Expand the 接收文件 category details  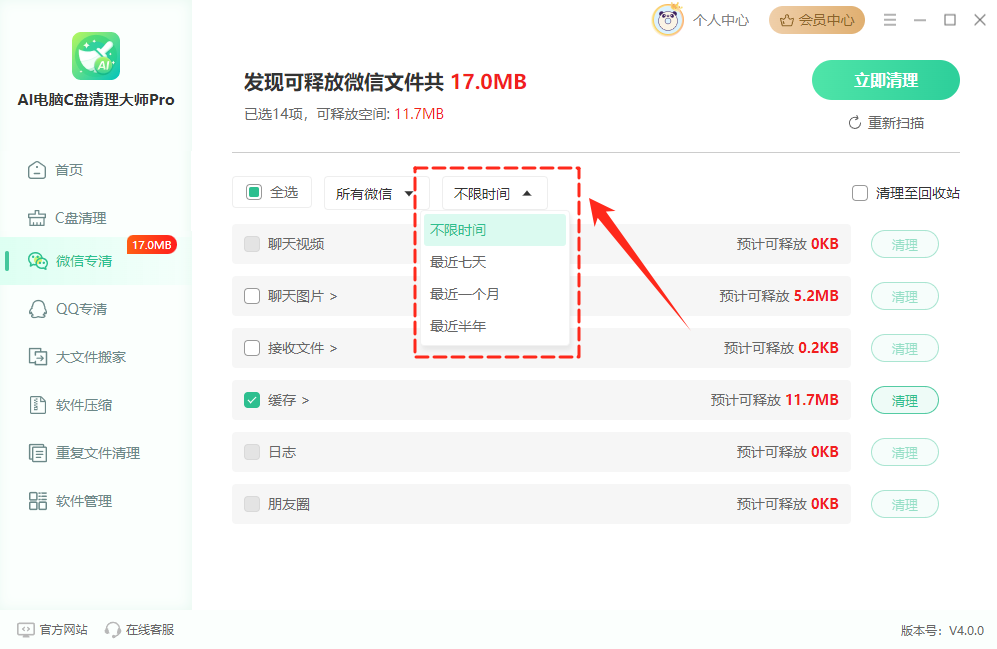click(x=333, y=348)
